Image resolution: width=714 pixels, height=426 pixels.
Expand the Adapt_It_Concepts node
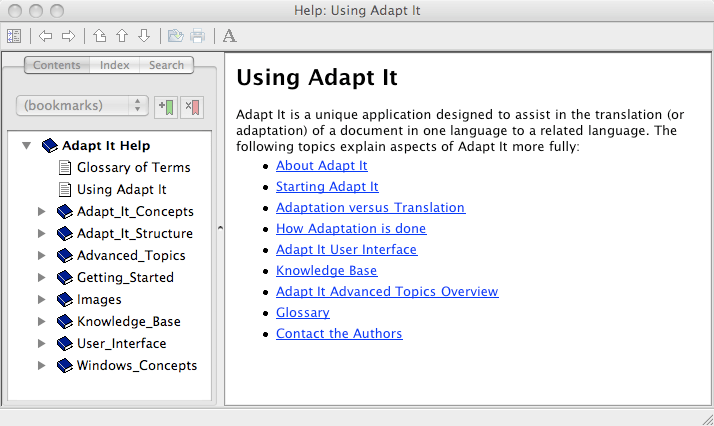41,212
